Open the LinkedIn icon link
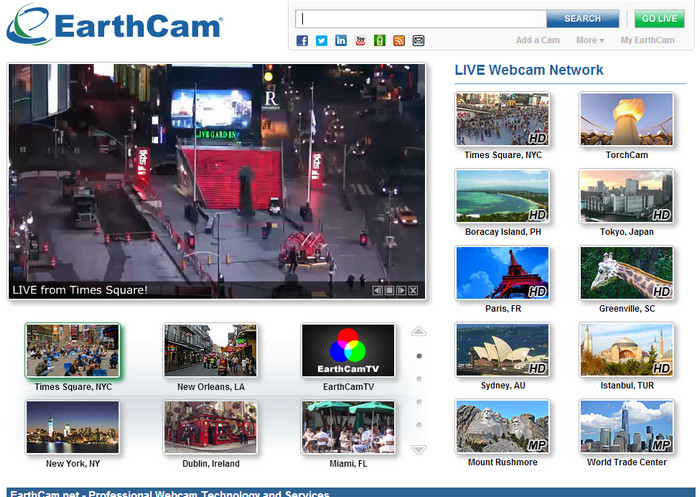The image size is (700, 497). point(341,40)
